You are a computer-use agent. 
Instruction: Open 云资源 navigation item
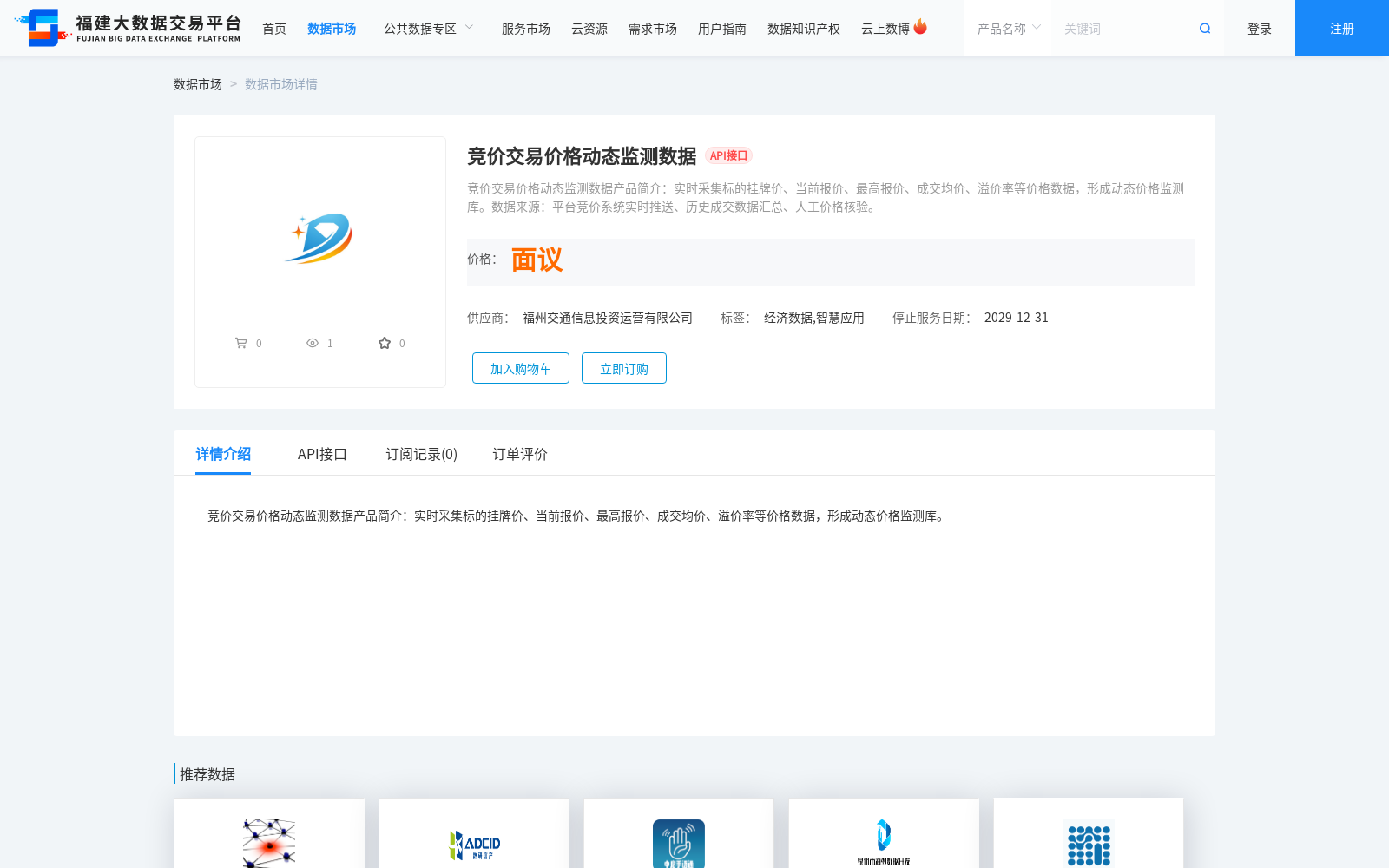click(x=589, y=29)
